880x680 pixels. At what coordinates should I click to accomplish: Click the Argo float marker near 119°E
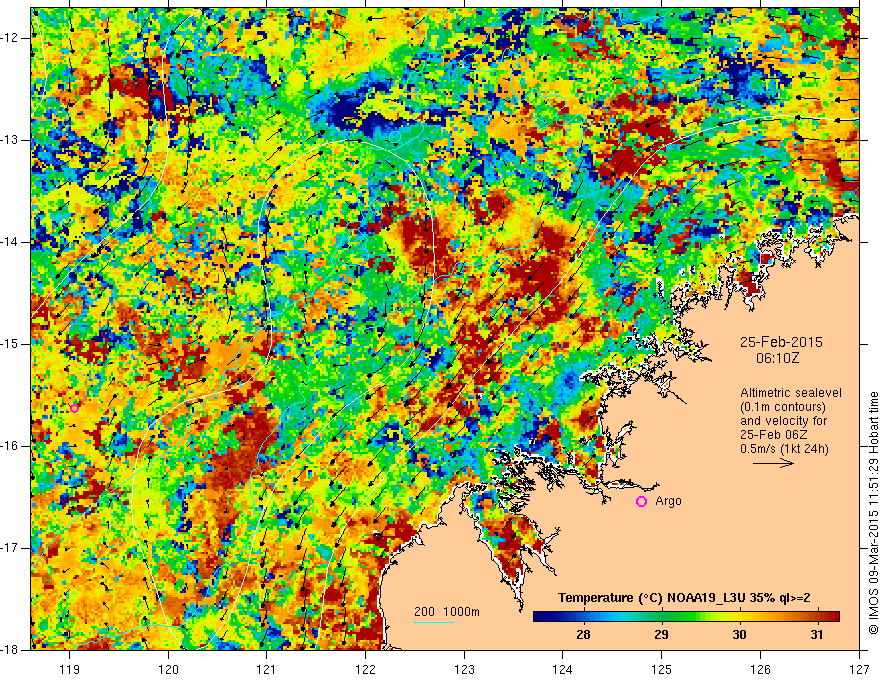click(x=75, y=408)
